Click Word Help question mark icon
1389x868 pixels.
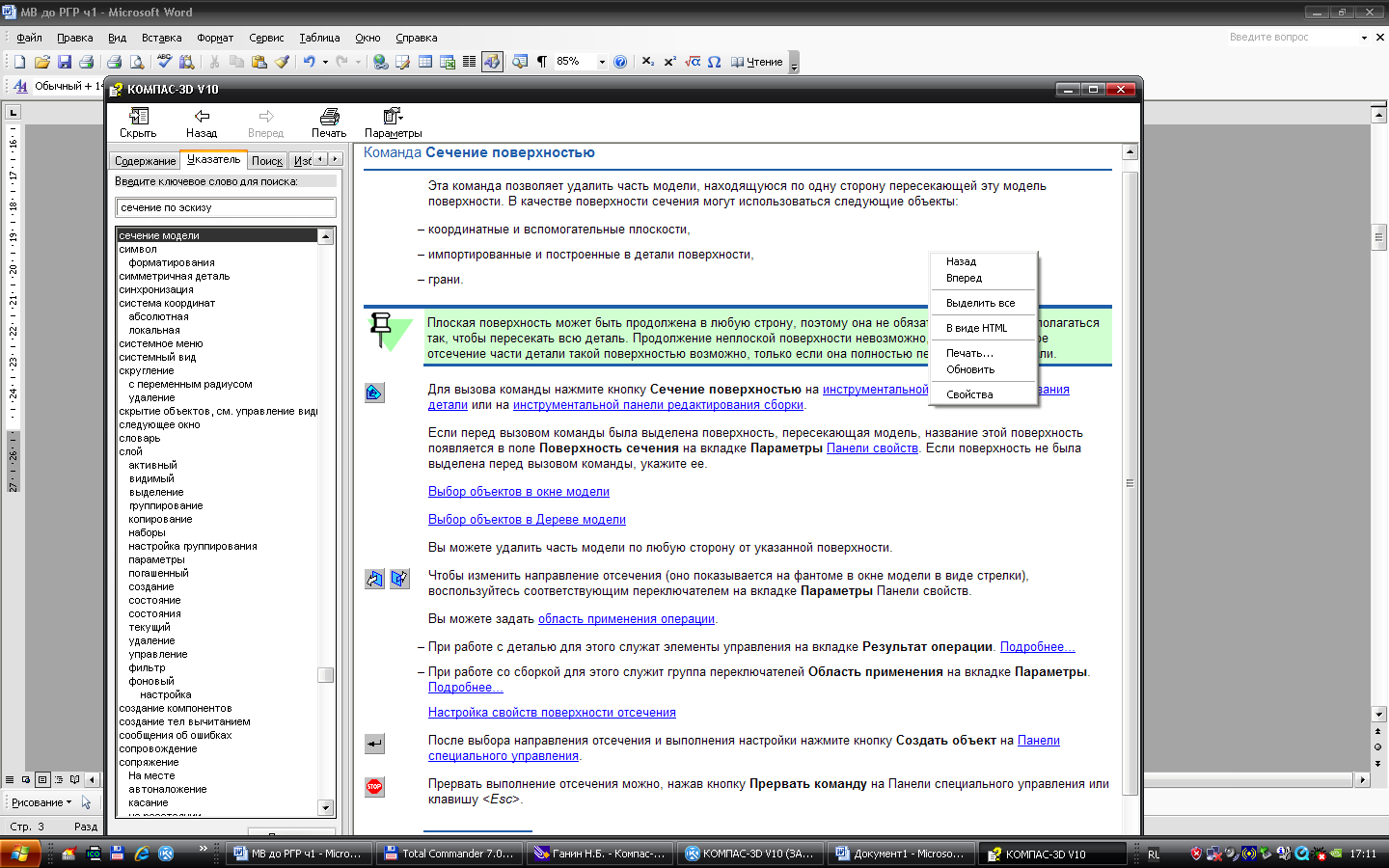620,62
